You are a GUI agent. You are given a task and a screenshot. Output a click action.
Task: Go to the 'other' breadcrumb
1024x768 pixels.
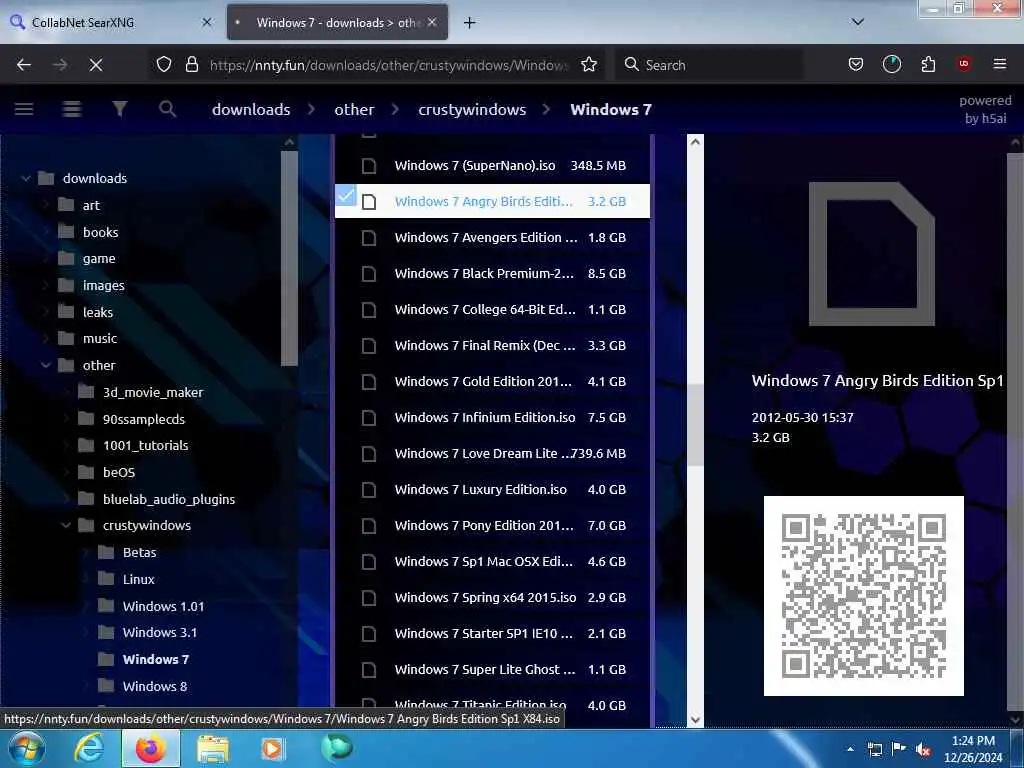(x=355, y=109)
